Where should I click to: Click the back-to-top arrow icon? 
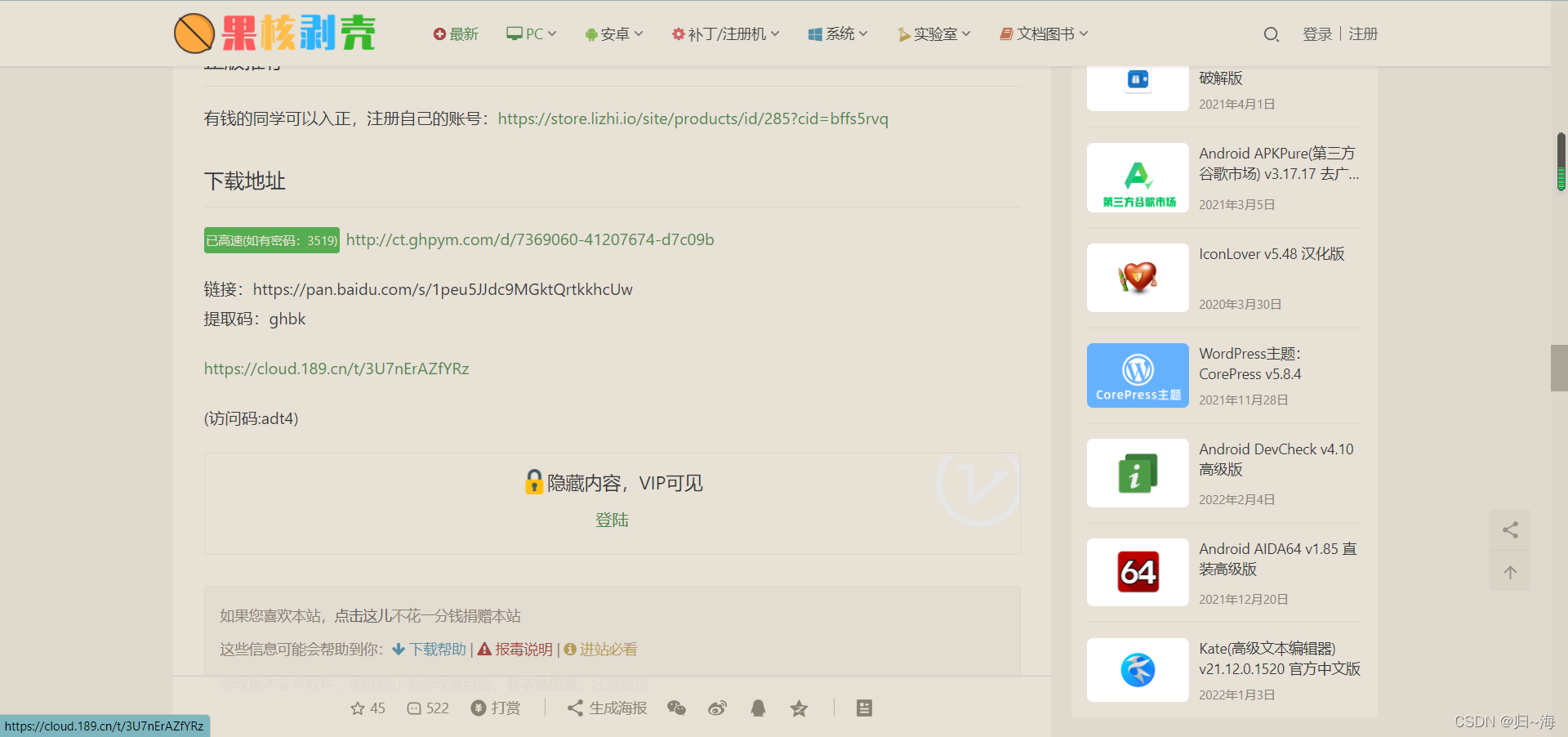tap(1509, 572)
